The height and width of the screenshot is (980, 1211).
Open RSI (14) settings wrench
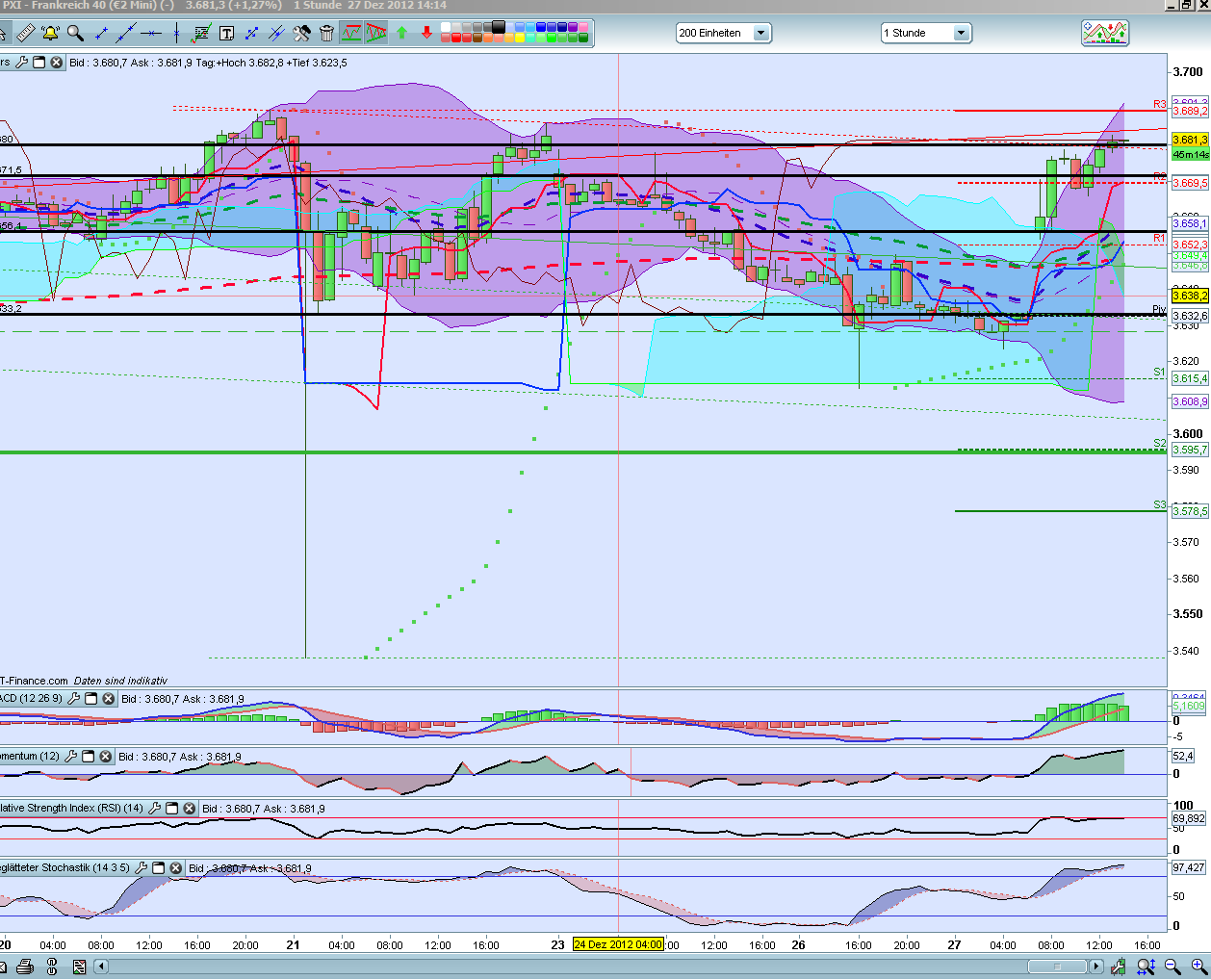pos(155,809)
